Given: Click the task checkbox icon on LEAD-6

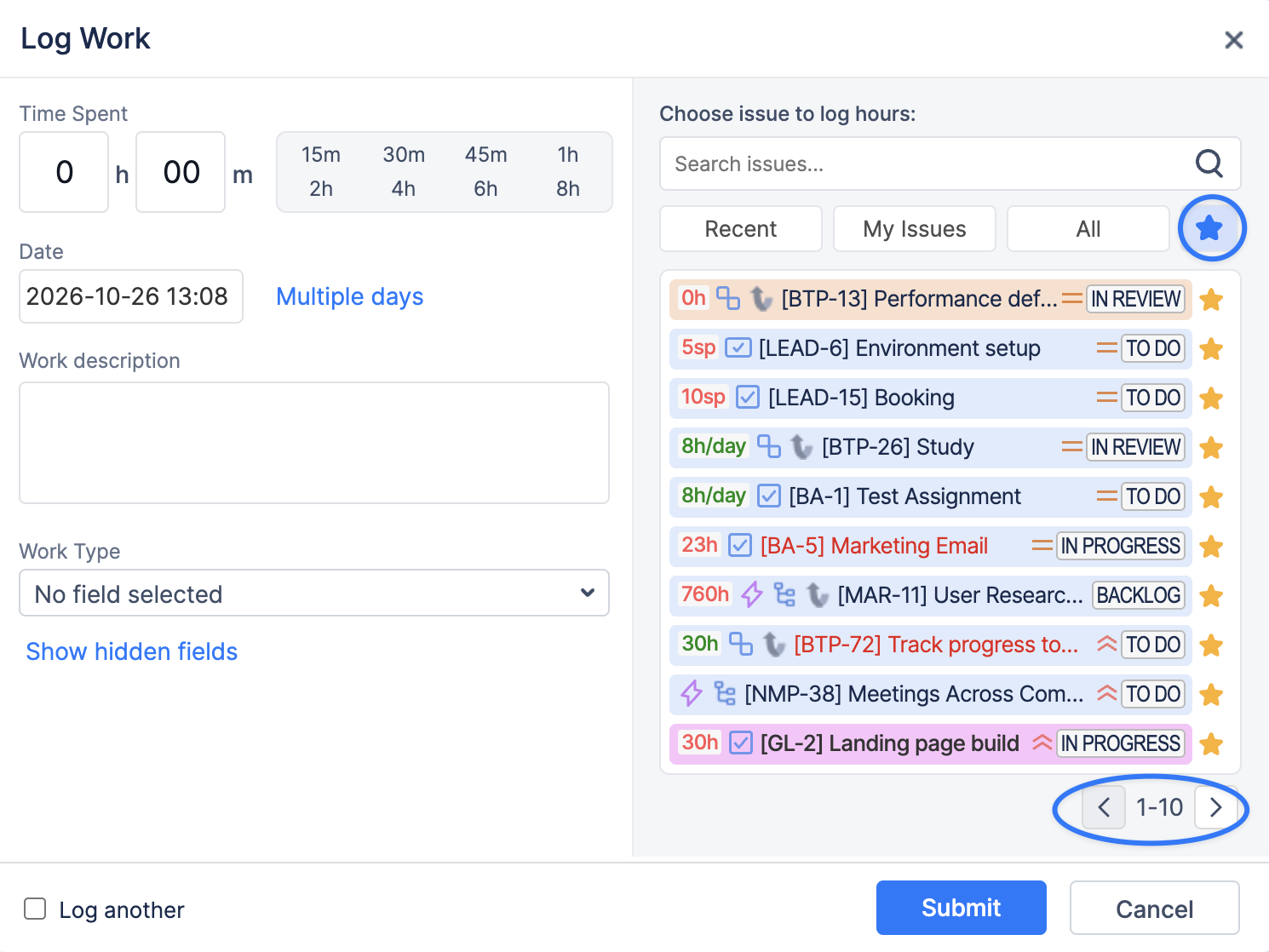Looking at the screenshot, I should point(738,347).
